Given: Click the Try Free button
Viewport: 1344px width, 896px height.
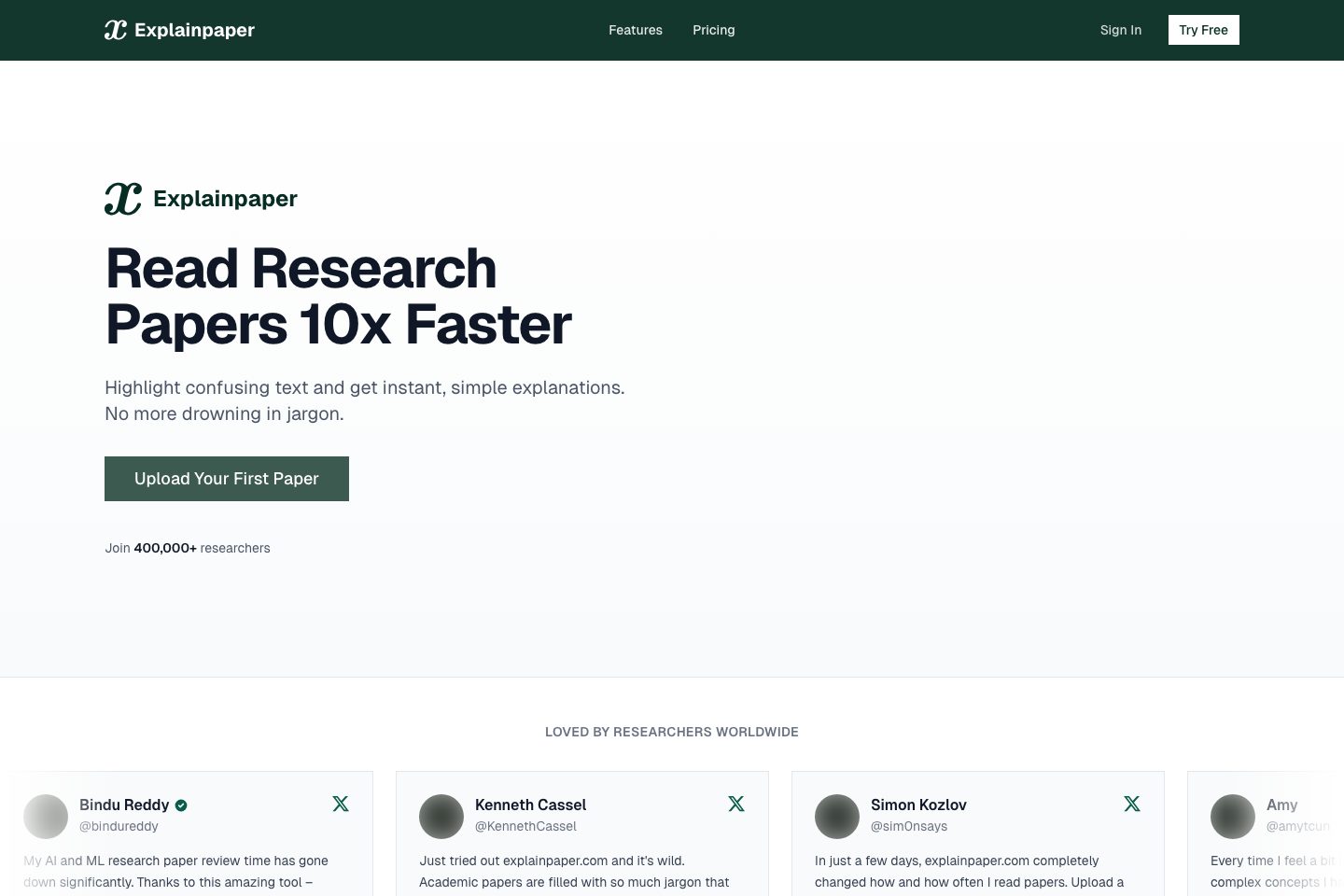Looking at the screenshot, I should 1204,30.
